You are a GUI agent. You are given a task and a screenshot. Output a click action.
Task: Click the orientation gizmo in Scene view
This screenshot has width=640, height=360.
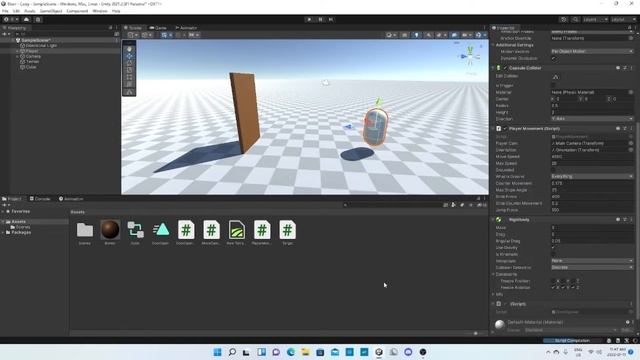(470, 57)
